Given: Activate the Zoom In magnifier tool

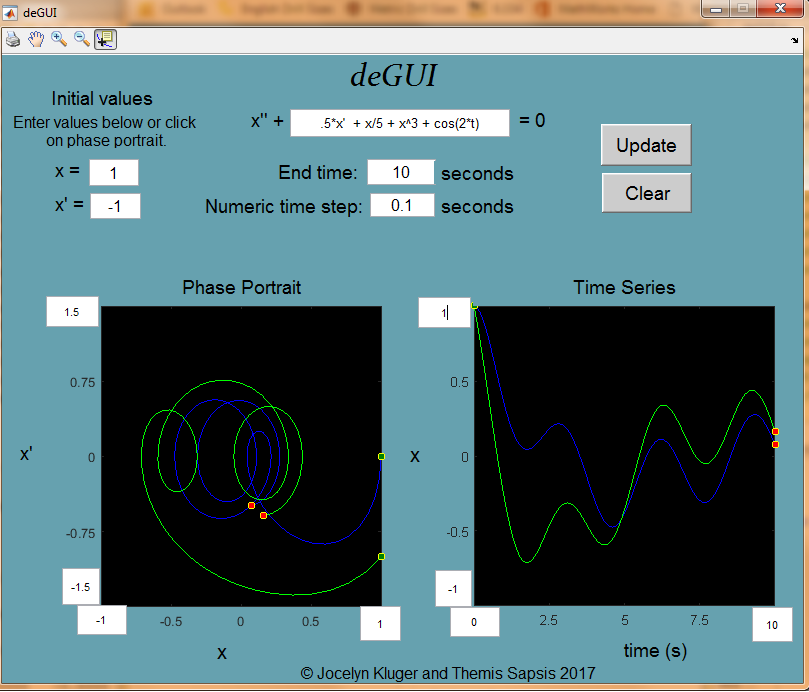Looking at the screenshot, I should 59,40.
